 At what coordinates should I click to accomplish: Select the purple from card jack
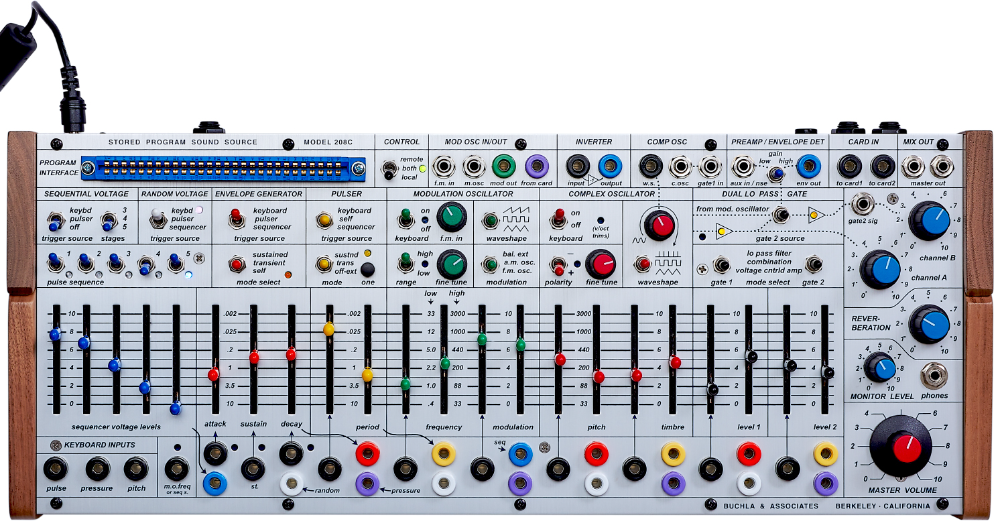pos(537,165)
